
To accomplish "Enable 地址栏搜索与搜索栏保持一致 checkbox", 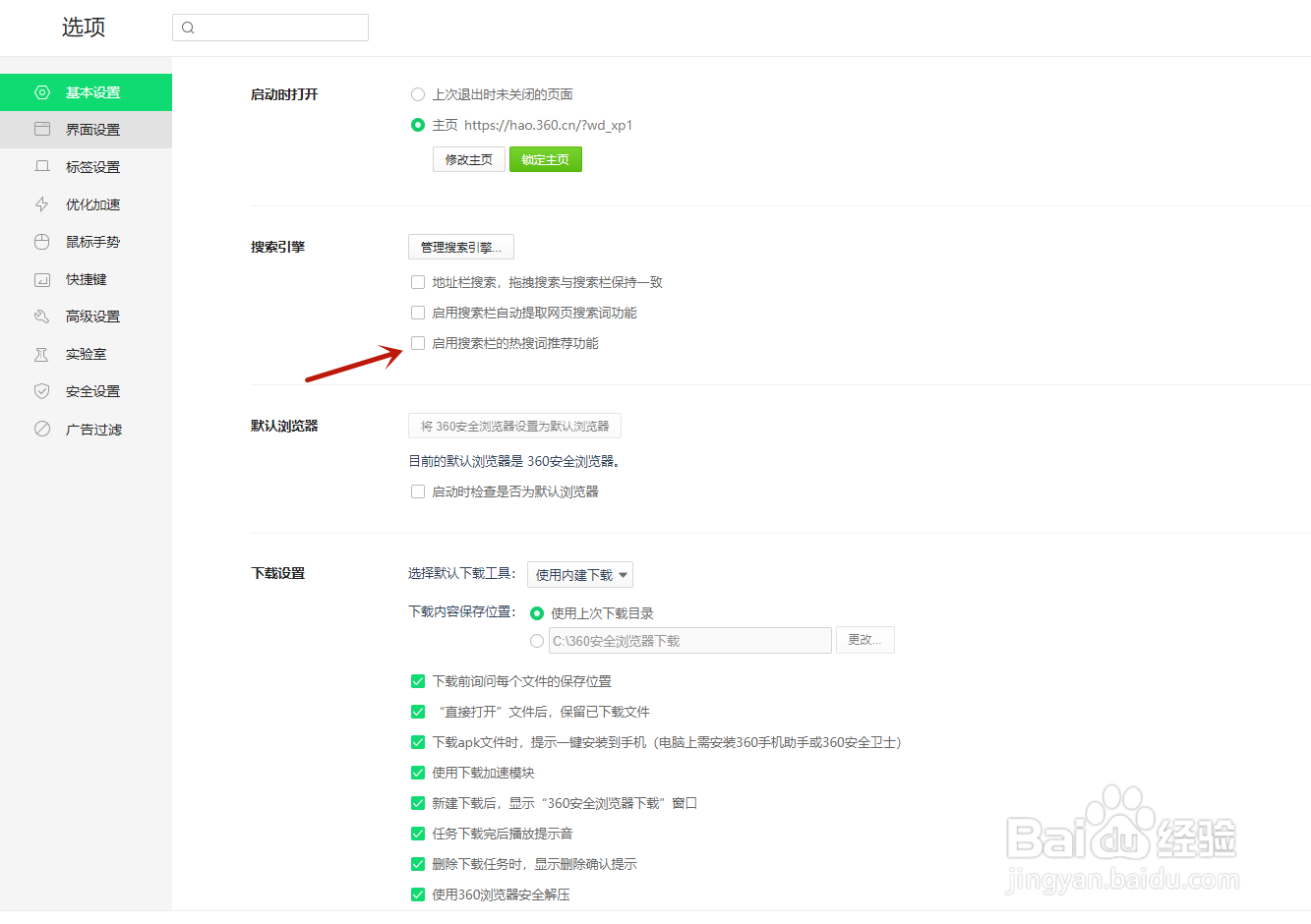I will [418, 282].
